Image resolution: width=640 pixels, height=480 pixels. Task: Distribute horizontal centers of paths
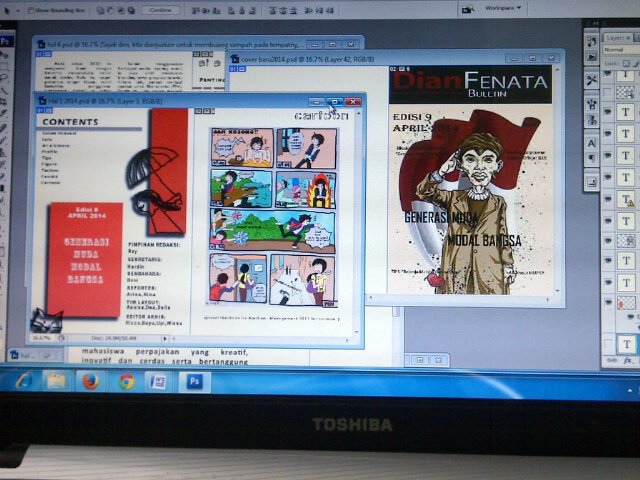(320, 10)
